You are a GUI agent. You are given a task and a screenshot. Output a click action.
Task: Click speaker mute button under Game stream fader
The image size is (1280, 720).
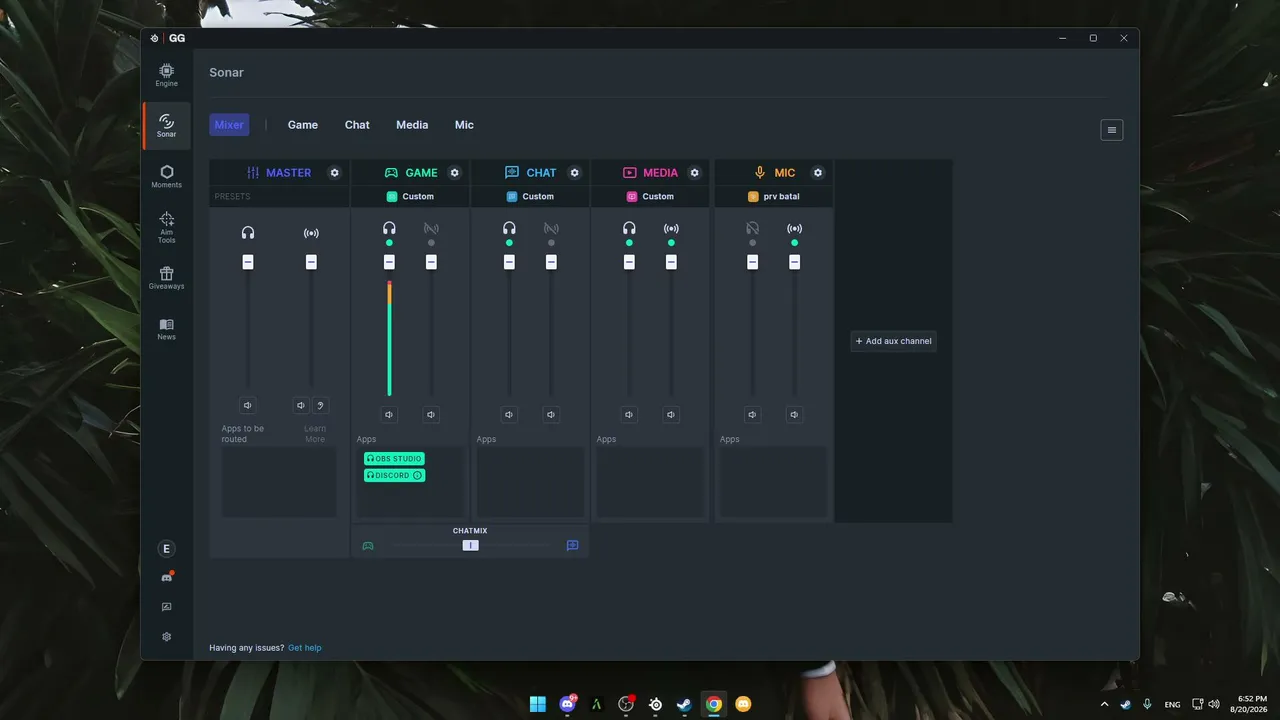click(x=431, y=415)
